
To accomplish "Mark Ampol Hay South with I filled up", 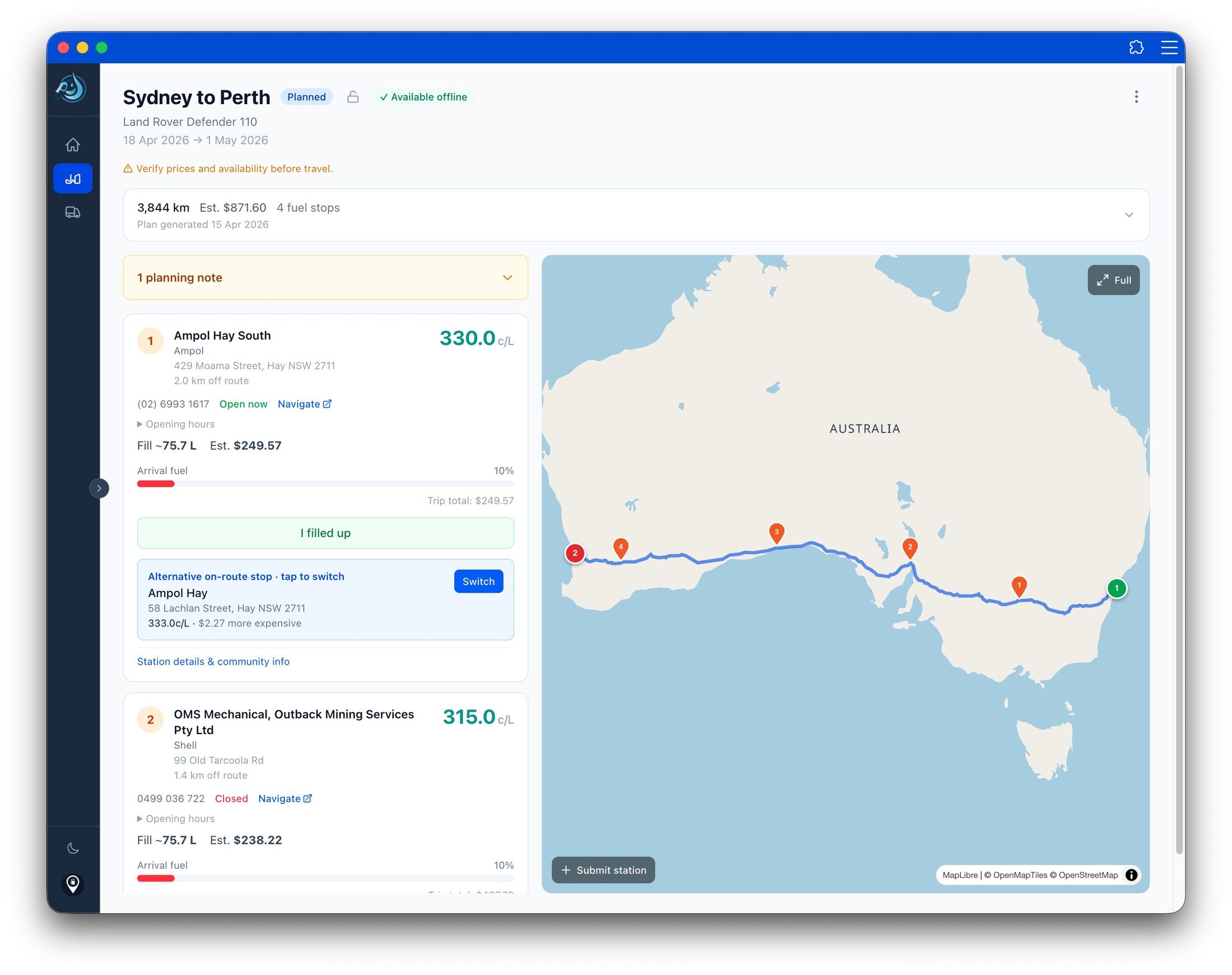I will pos(325,533).
